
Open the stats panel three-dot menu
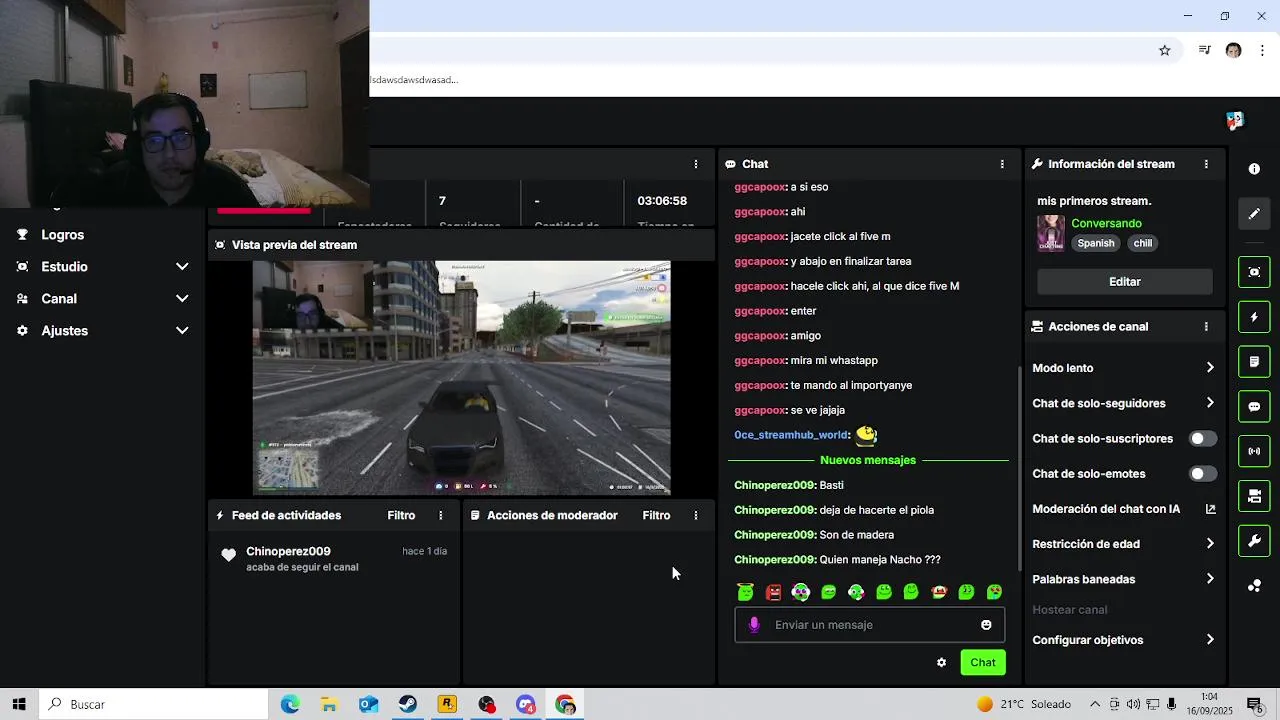pos(696,164)
